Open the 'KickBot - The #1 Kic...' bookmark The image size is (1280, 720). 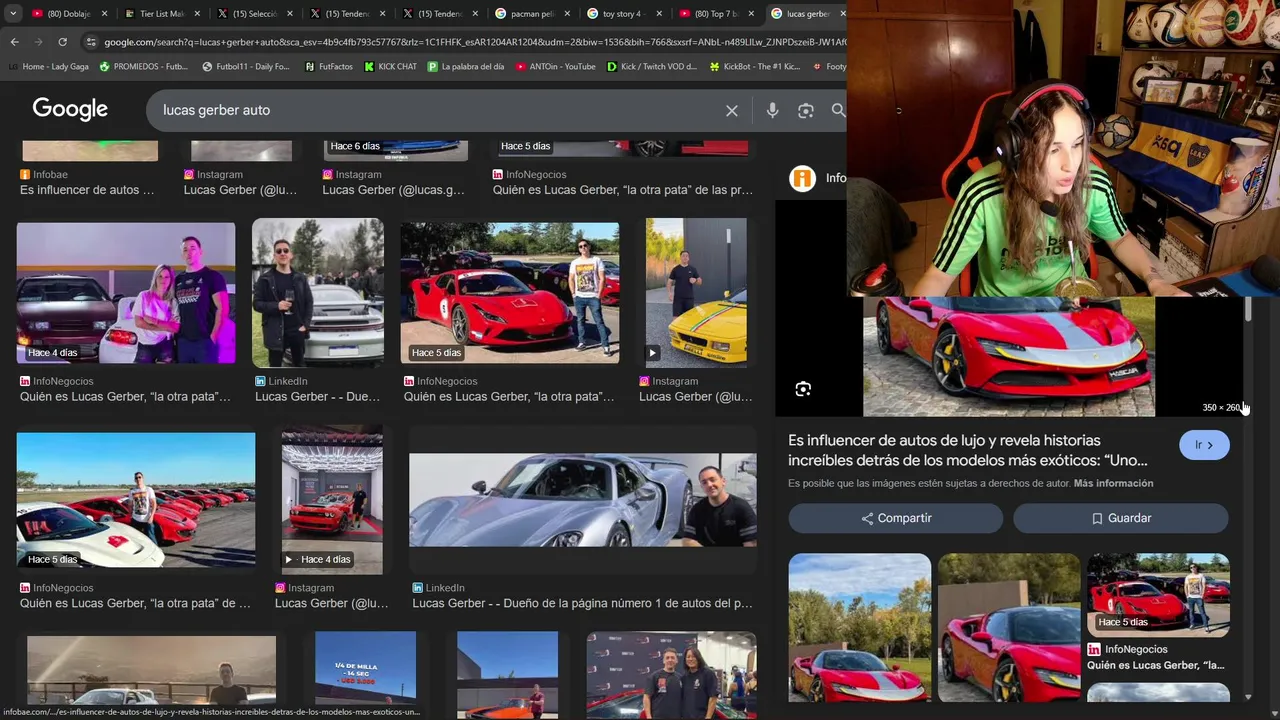coord(755,67)
